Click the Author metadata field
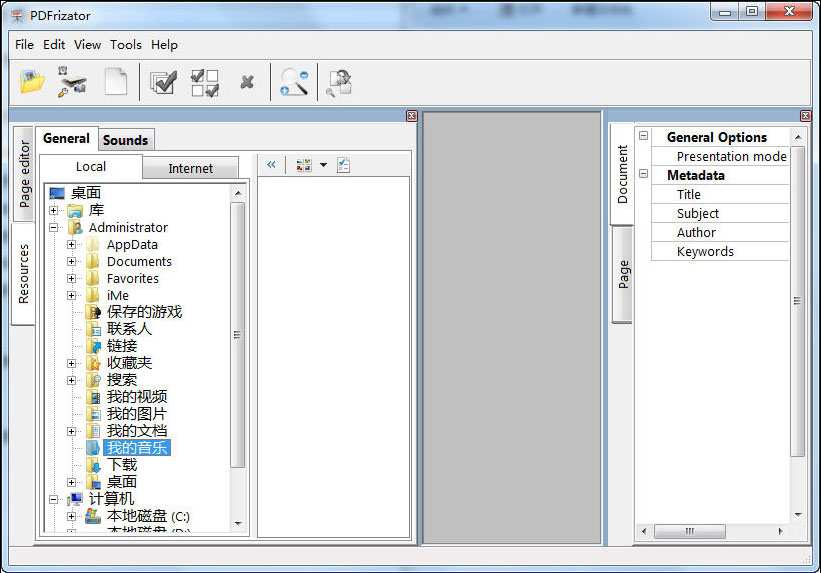Viewport: 821px width, 573px height. coord(720,232)
